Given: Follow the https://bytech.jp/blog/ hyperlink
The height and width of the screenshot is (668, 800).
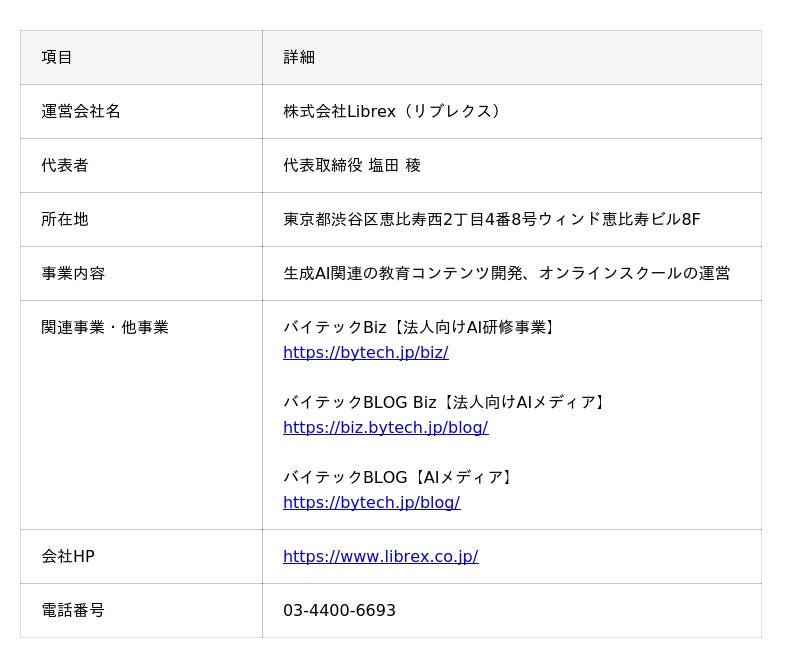Looking at the screenshot, I should click(x=371, y=502).
